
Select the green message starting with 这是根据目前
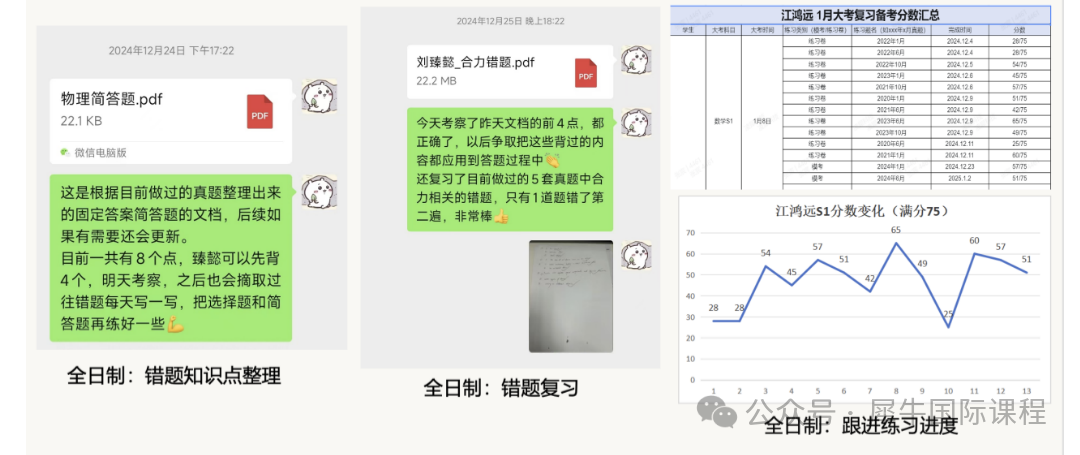point(170,258)
